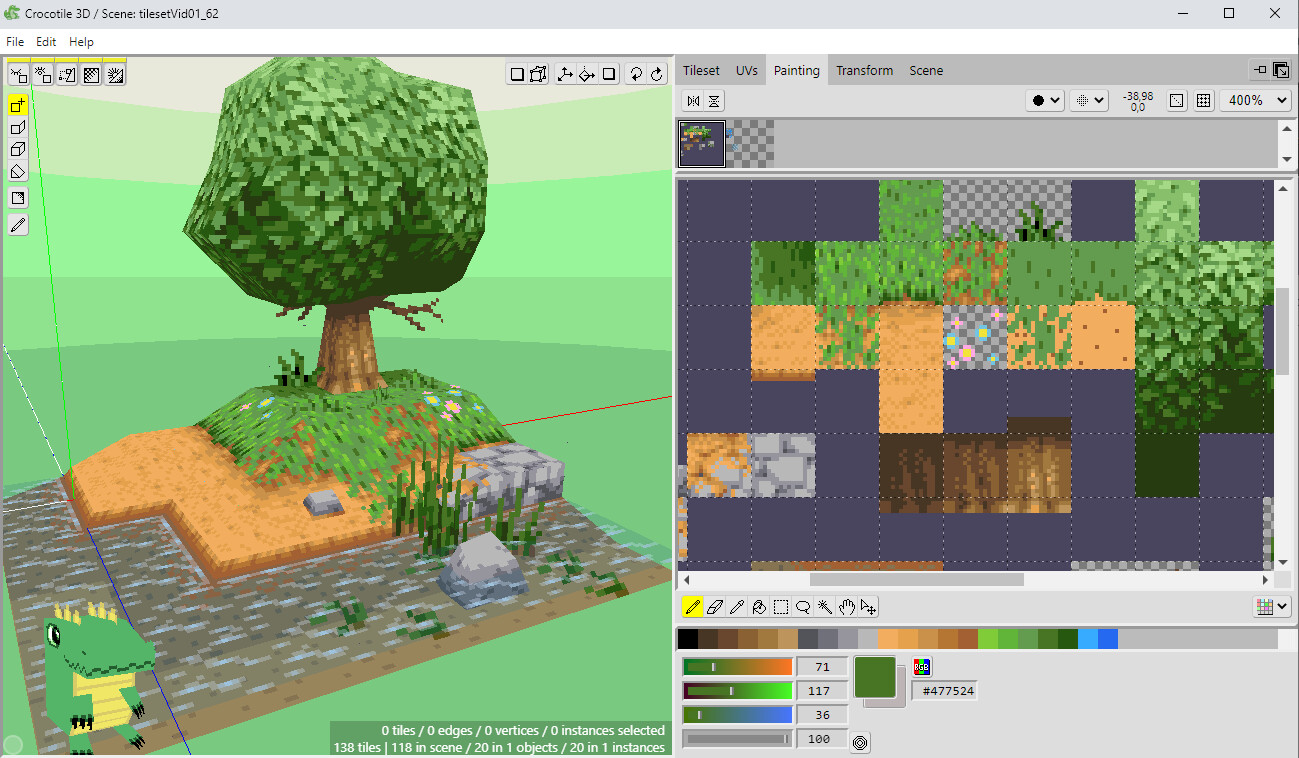This screenshot has width=1299, height=758.
Task: Click the undo rotation arrow in the viewport toolbar
Action: click(x=635, y=73)
